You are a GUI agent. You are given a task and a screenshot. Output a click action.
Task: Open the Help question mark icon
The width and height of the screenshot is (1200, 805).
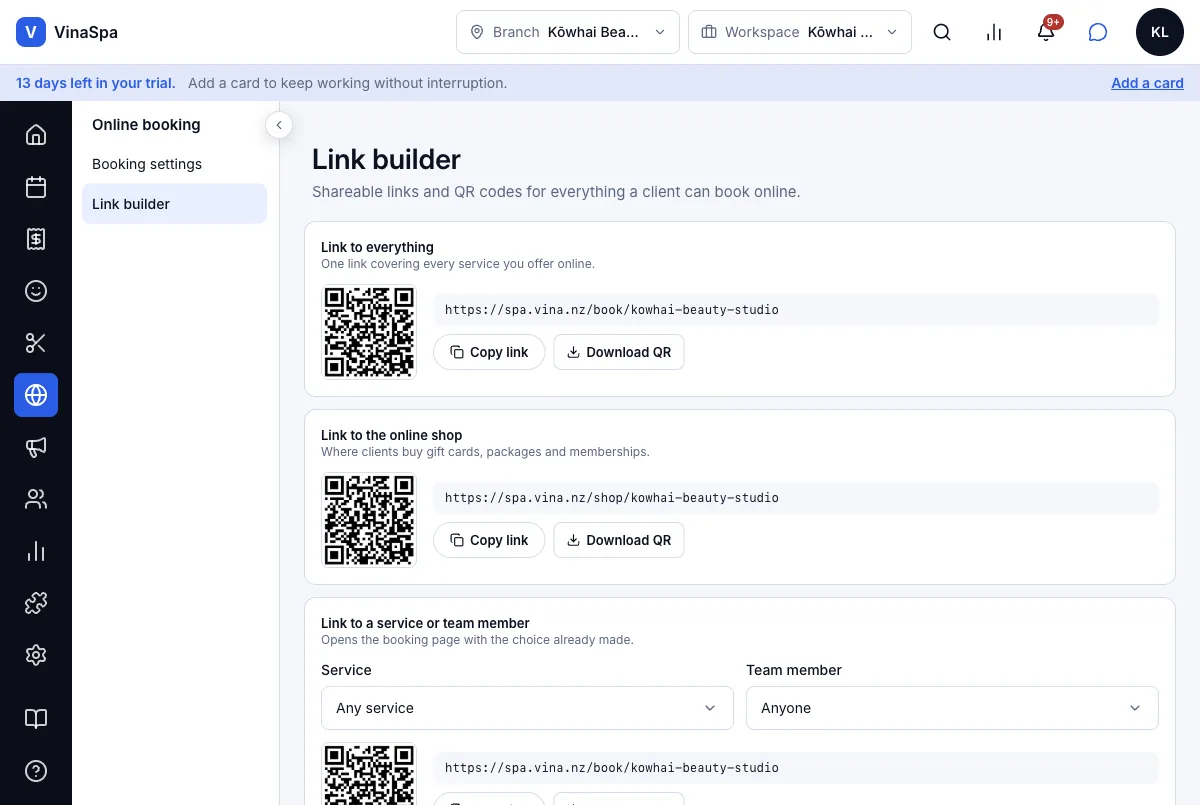pos(36,771)
